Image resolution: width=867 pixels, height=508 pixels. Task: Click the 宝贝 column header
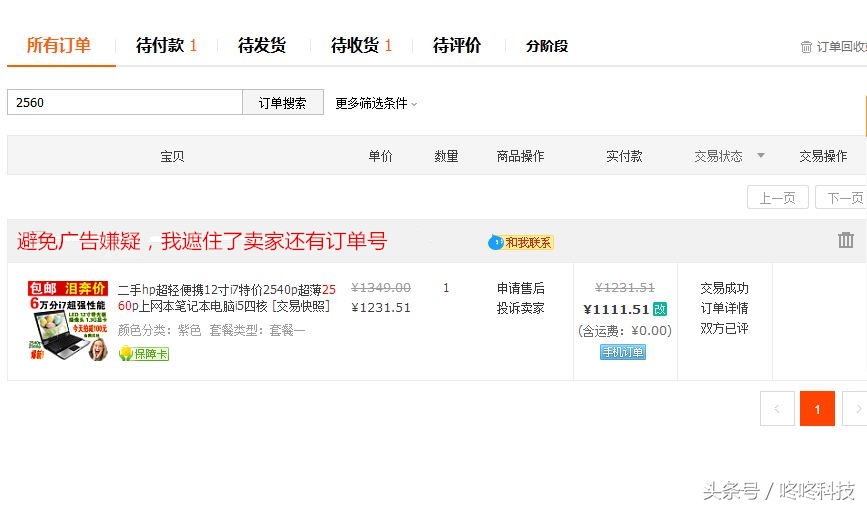[172, 156]
